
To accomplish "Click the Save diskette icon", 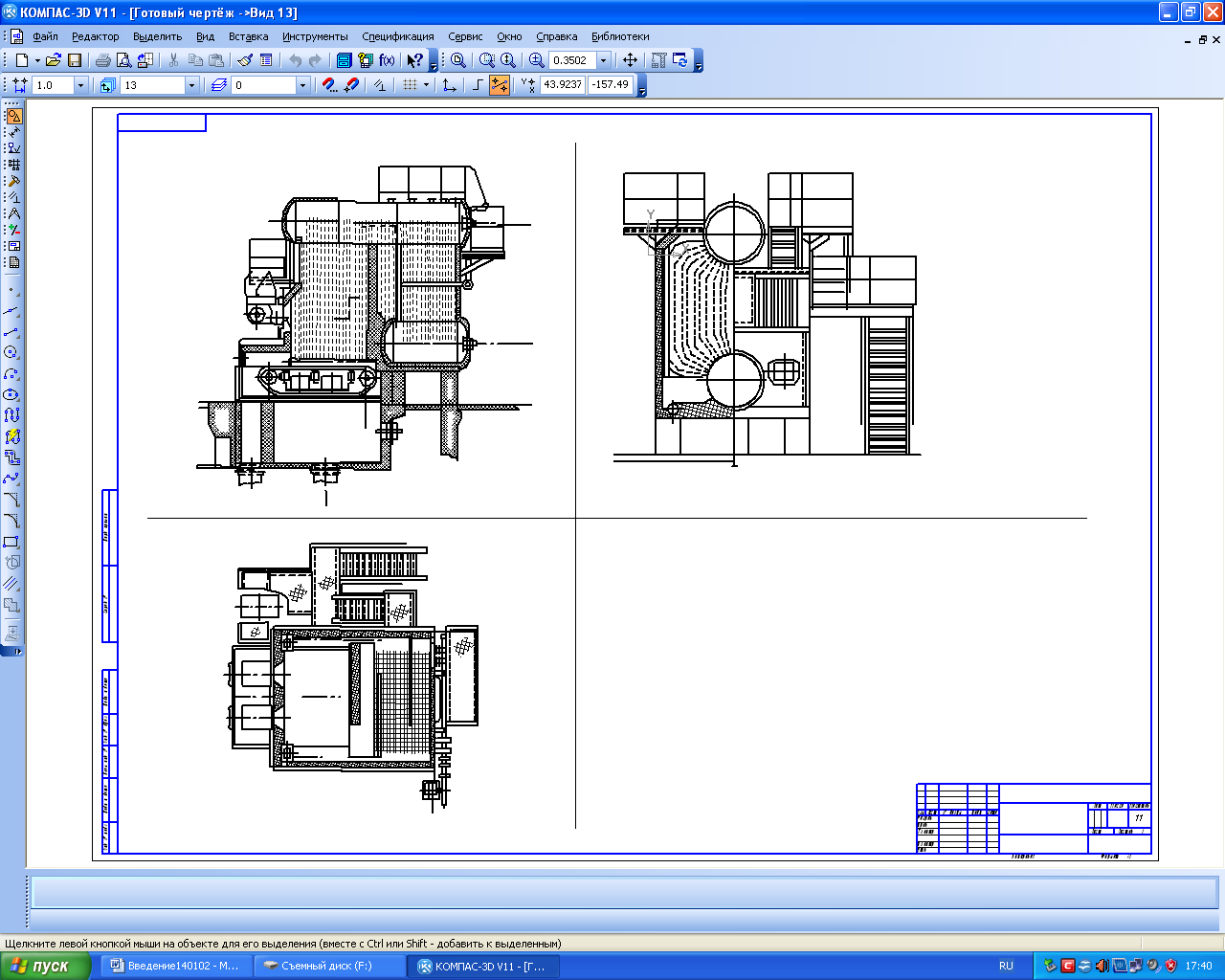I will 75,60.
